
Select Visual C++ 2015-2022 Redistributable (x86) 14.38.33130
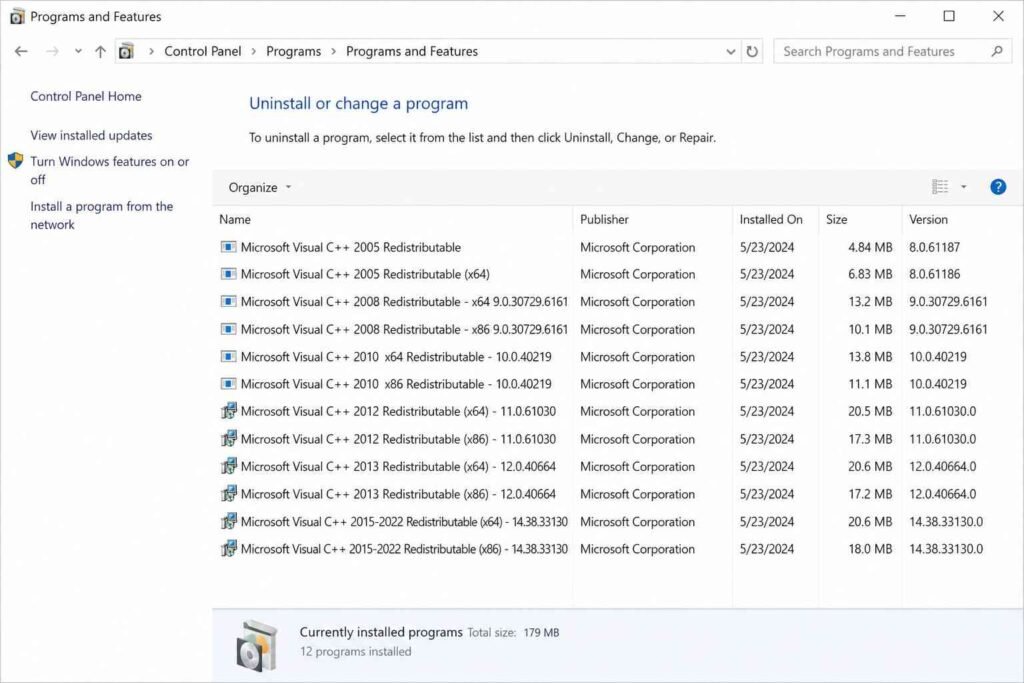[x=404, y=549]
